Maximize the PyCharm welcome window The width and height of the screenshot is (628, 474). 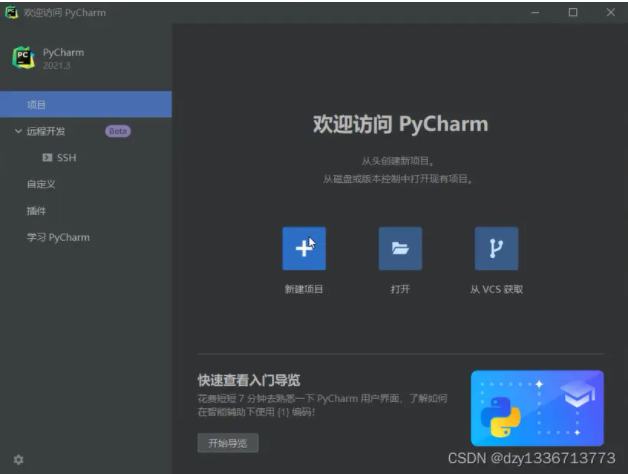(x=573, y=12)
